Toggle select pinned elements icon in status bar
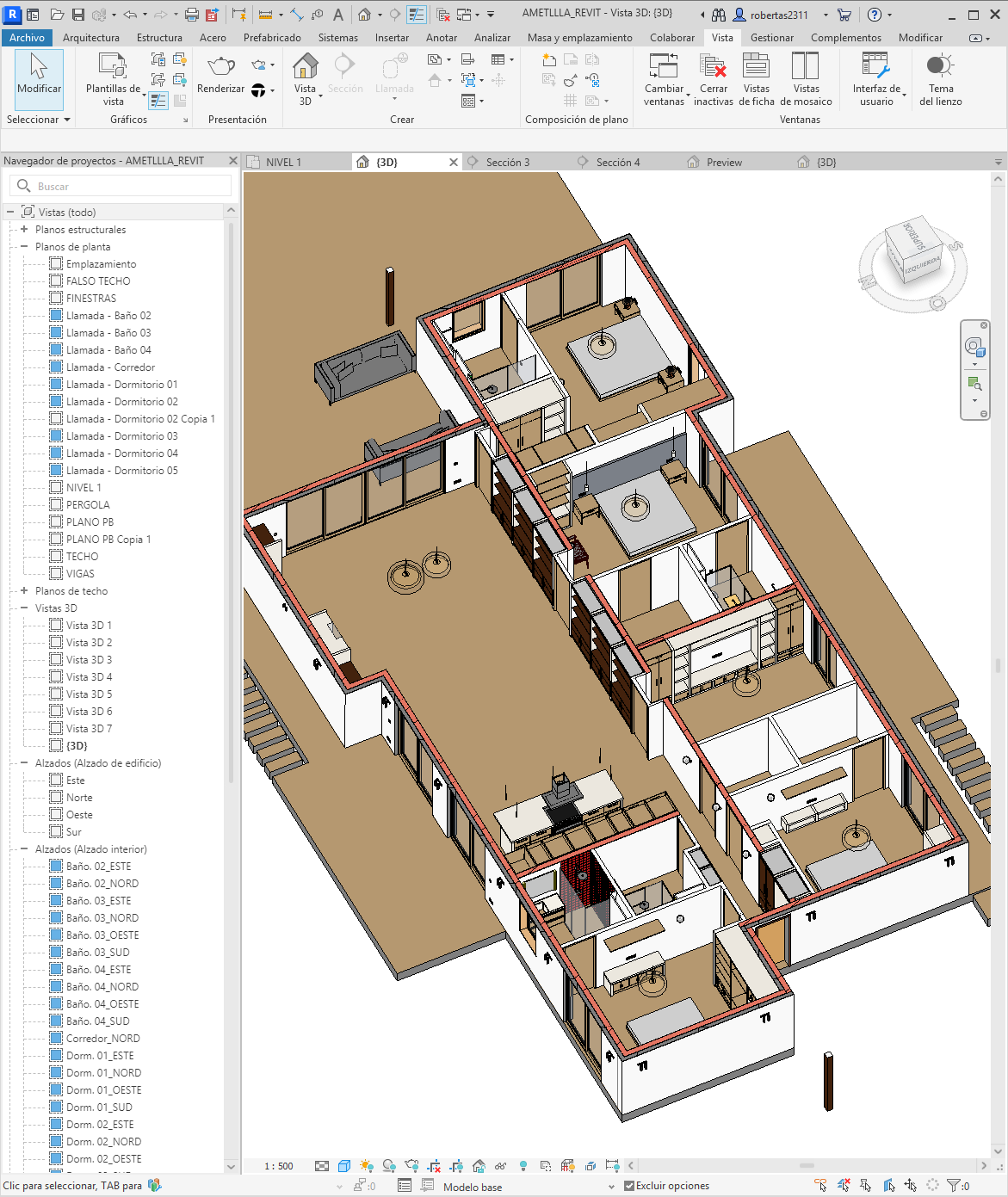This screenshot has width=1008, height=1197. pos(865,1185)
